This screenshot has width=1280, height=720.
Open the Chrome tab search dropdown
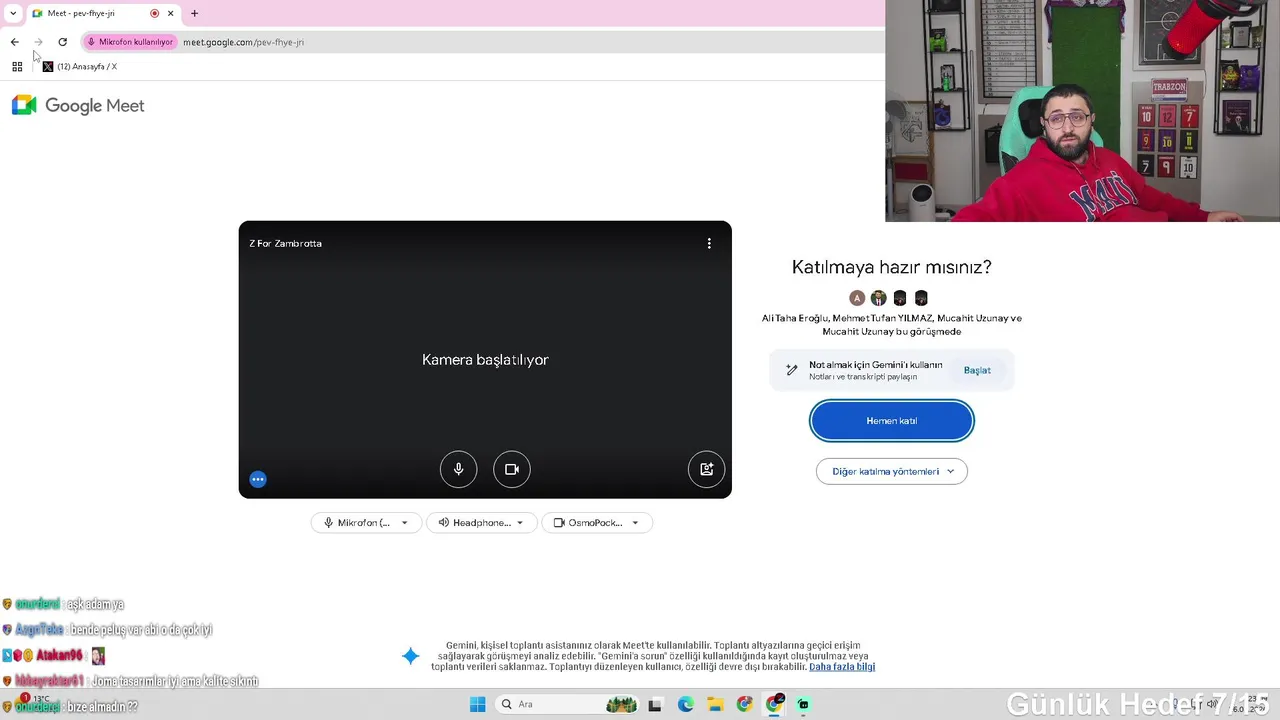[13, 13]
